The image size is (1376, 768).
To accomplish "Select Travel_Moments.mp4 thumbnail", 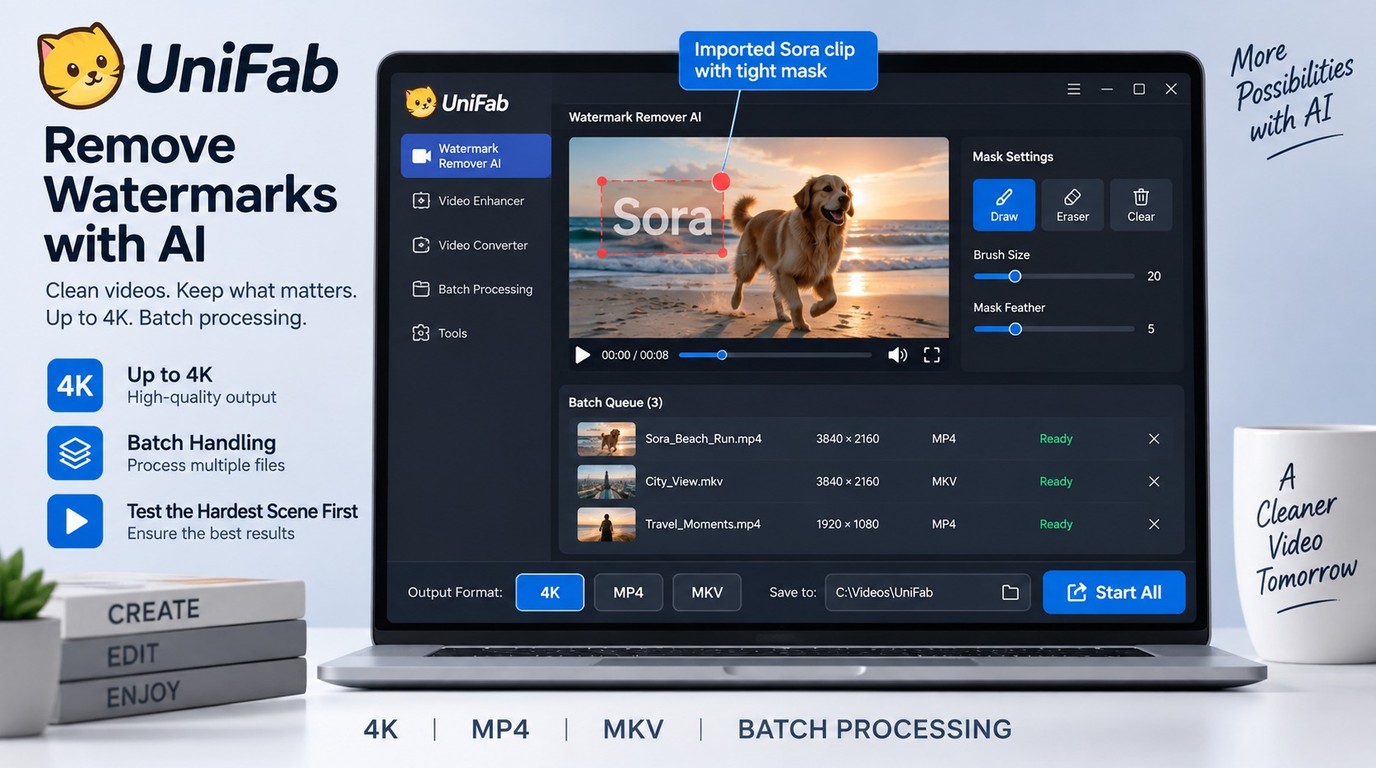I will pyautogui.click(x=606, y=525).
